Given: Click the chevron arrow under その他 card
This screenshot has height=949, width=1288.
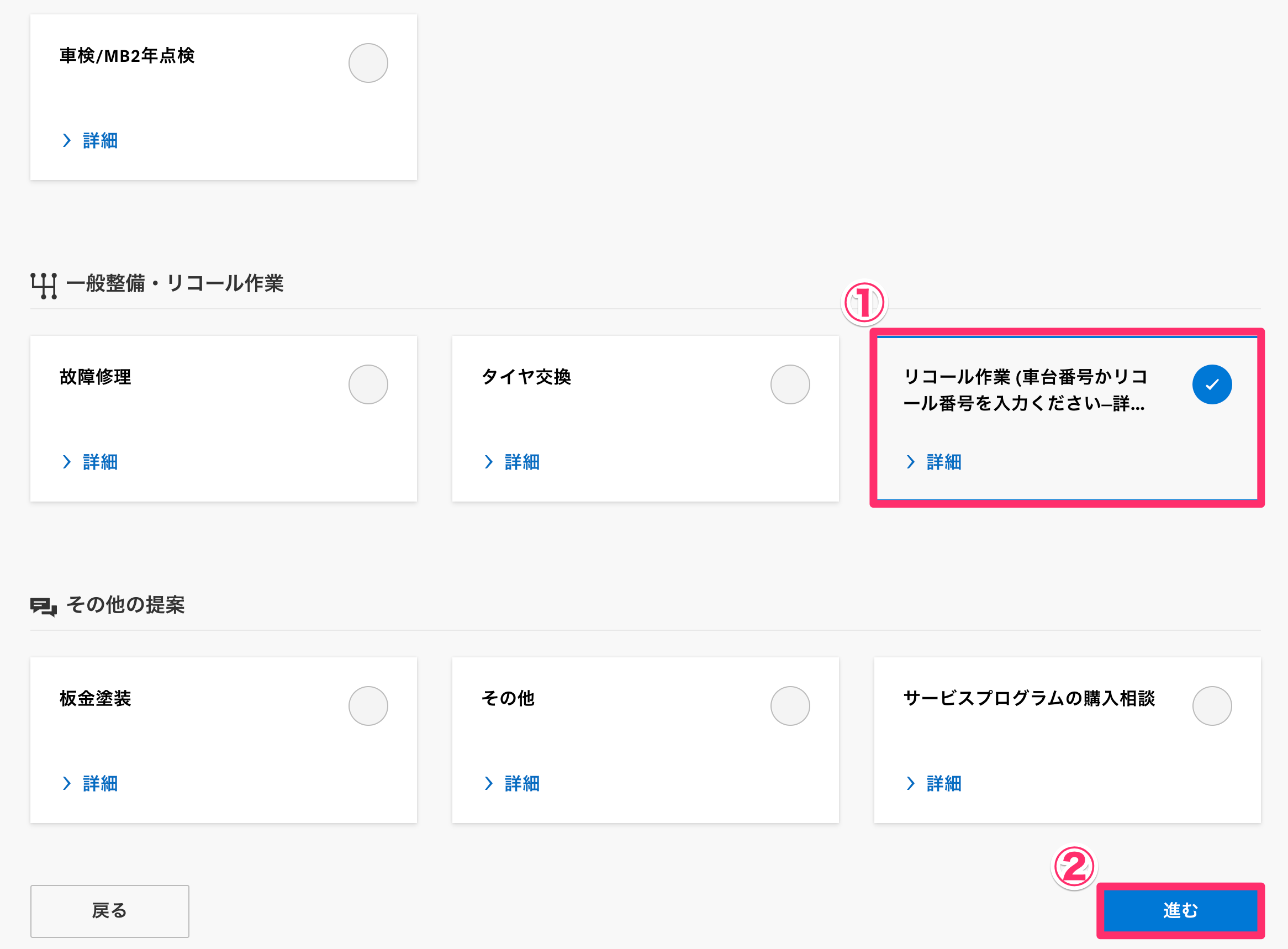Looking at the screenshot, I should click(489, 783).
